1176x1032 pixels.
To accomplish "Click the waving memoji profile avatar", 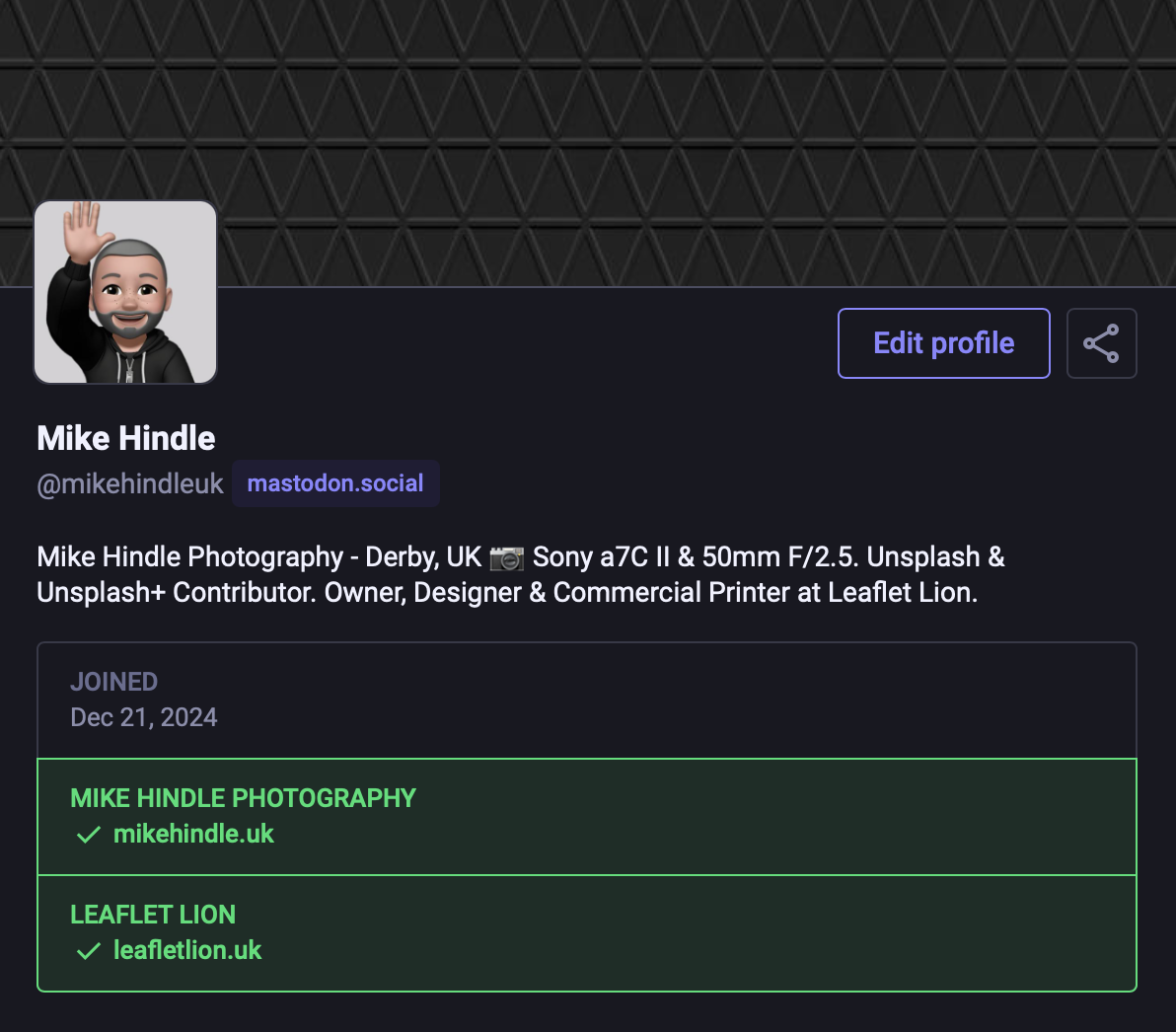I will coord(125,292).
